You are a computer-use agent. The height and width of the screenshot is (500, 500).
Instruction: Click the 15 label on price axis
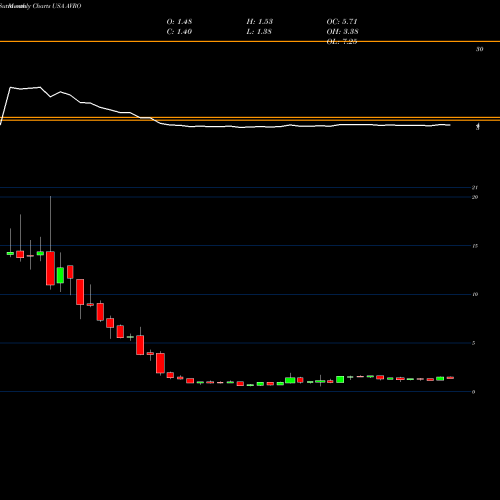coord(475,246)
